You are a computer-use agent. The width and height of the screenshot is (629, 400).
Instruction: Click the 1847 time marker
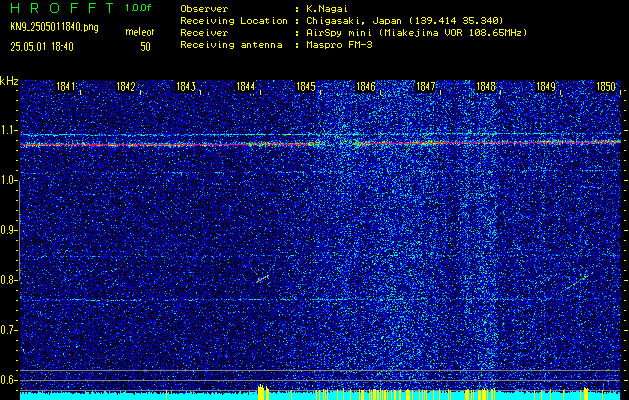click(x=426, y=87)
